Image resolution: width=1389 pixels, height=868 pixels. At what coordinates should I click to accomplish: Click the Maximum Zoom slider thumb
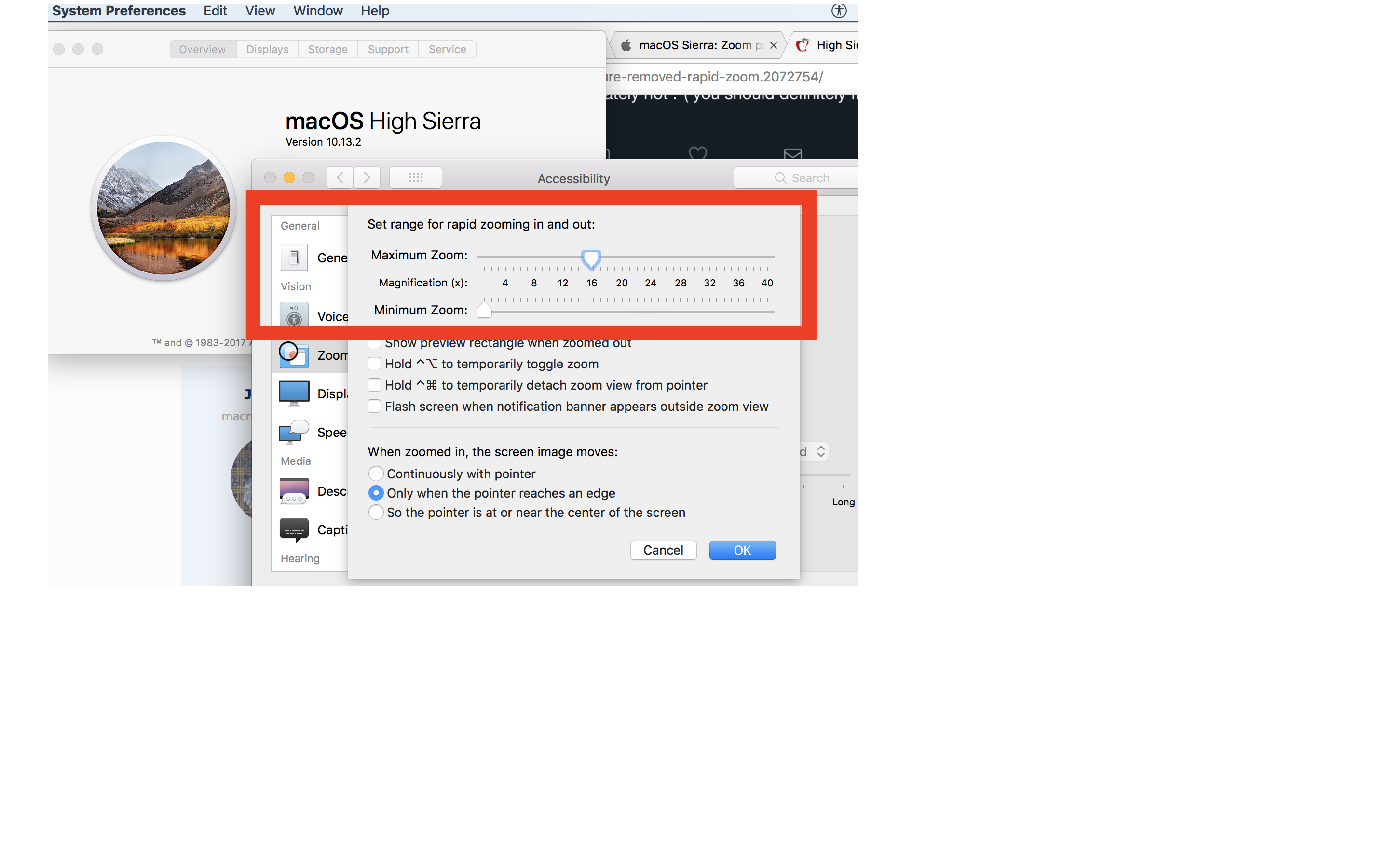coord(591,259)
